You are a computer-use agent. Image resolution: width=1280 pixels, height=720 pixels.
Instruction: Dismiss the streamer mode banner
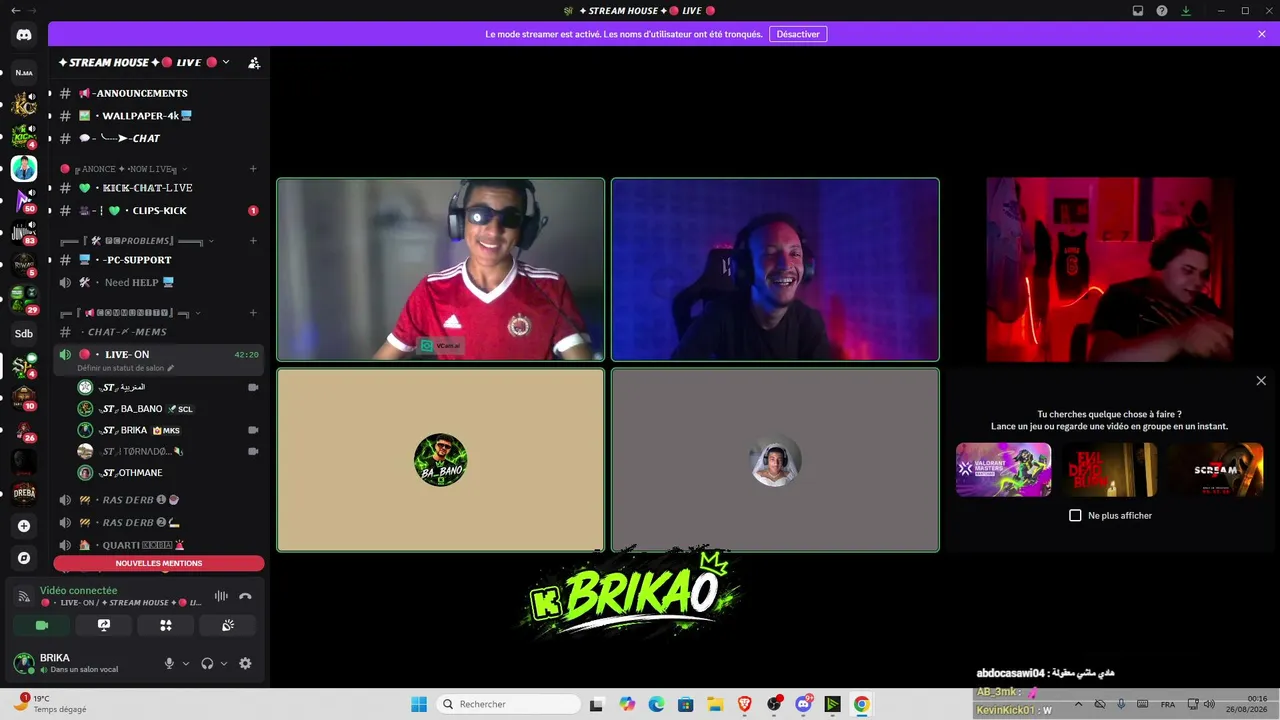point(1262,34)
